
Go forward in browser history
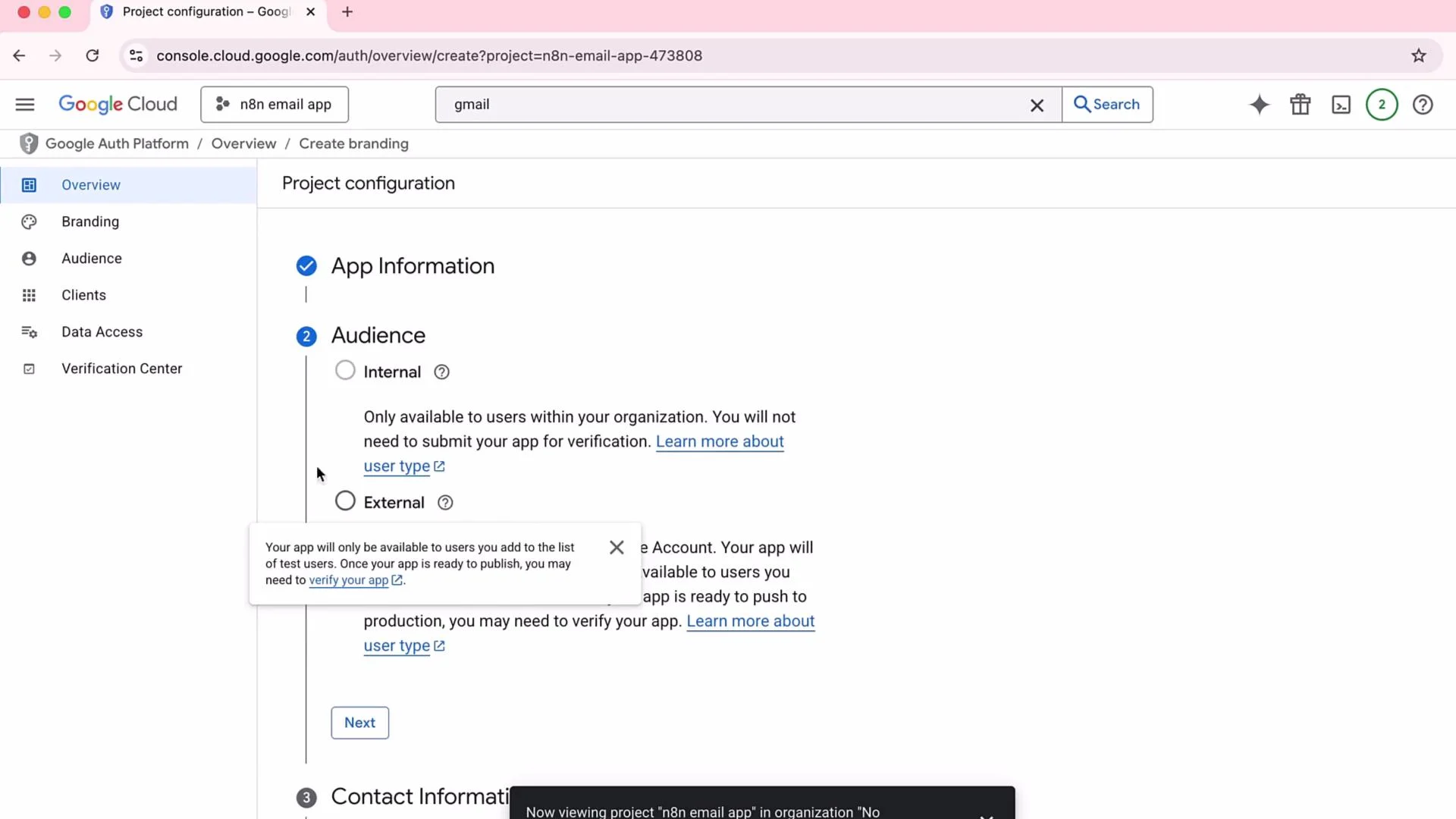[55, 55]
